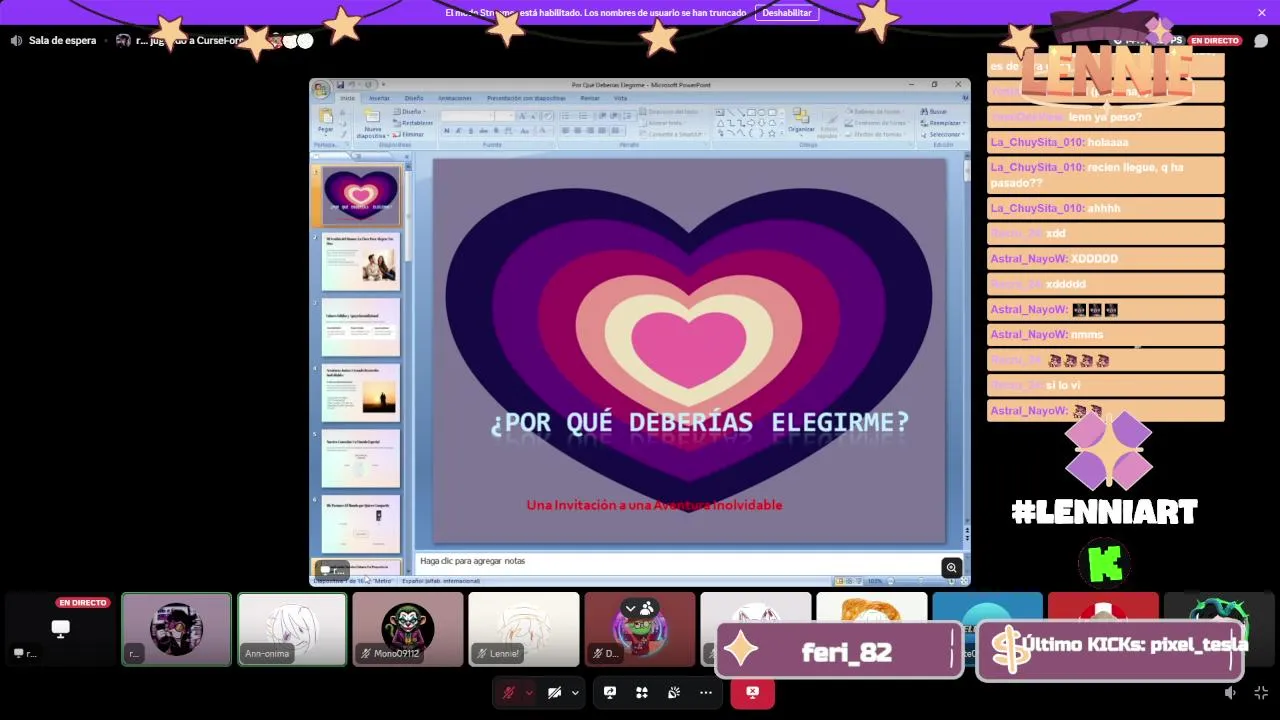This screenshot has height=720, width=1280.
Task: Select slide 4 sunset thumbnail
Action: (x=361, y=393)
